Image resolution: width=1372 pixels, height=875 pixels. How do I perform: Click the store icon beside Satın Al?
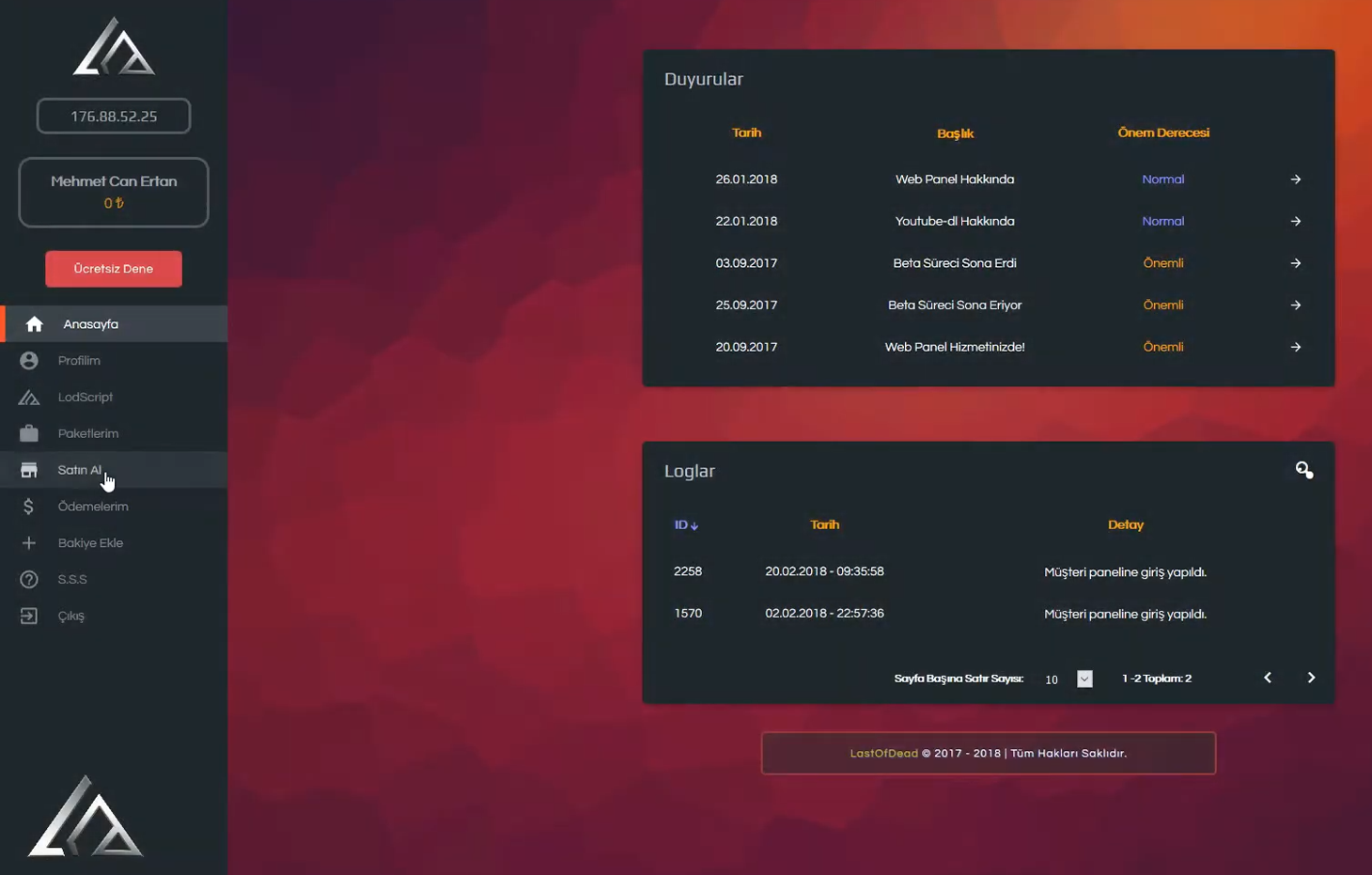pyautogui.click(x=29, y=470)
